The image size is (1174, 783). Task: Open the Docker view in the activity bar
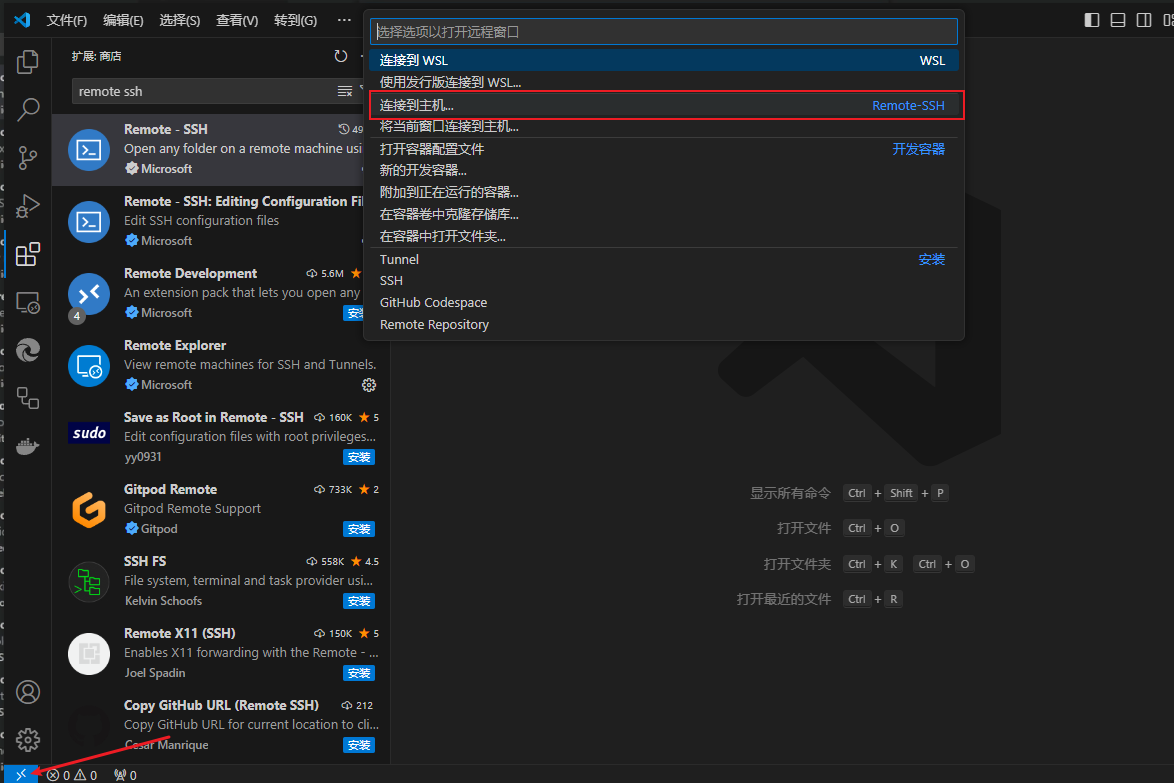click(x=28, y=446)
